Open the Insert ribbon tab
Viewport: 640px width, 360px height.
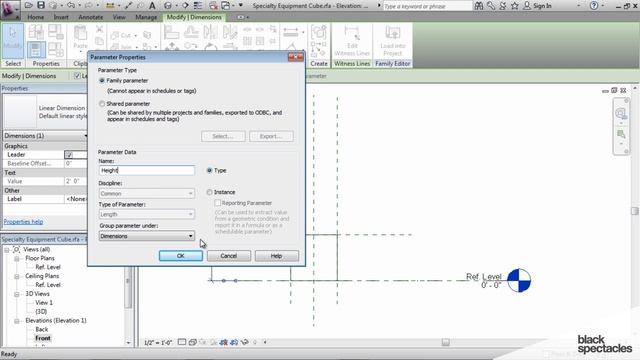61,17
